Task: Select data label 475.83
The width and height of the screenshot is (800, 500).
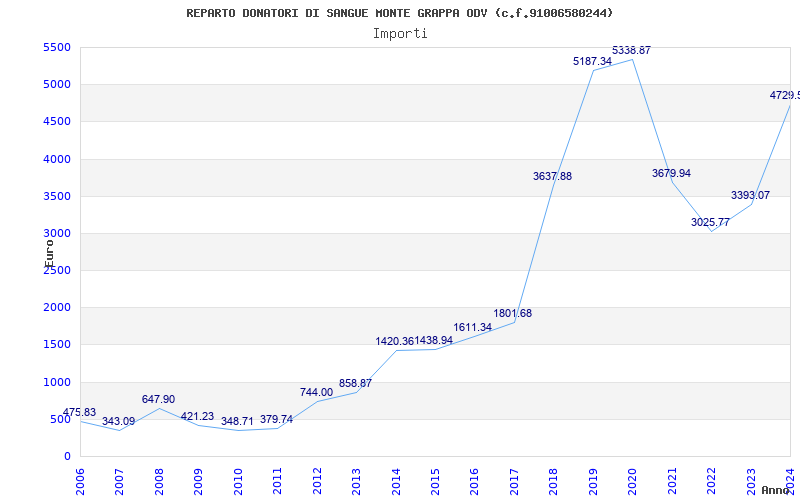Action: click(x=79, y=412)
